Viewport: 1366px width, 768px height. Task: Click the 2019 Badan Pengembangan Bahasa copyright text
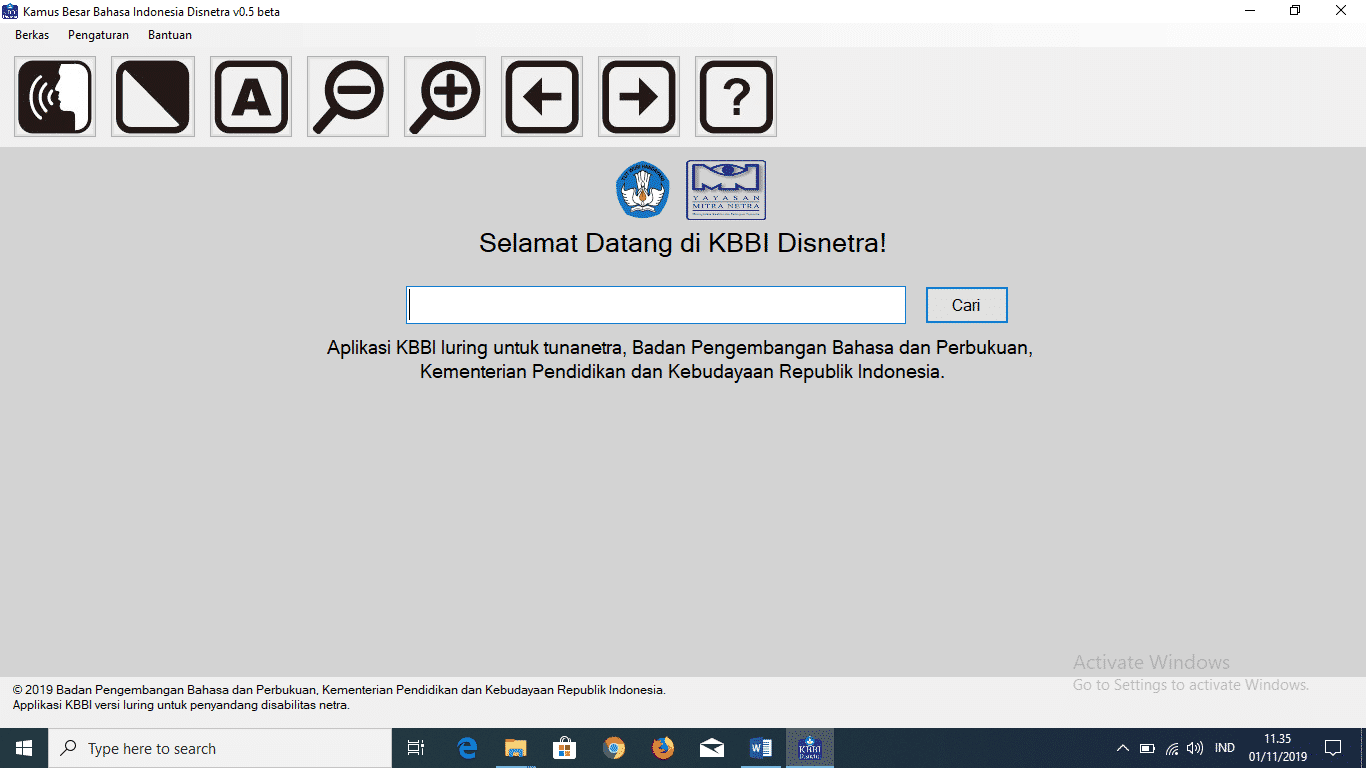tap(339, 690)
